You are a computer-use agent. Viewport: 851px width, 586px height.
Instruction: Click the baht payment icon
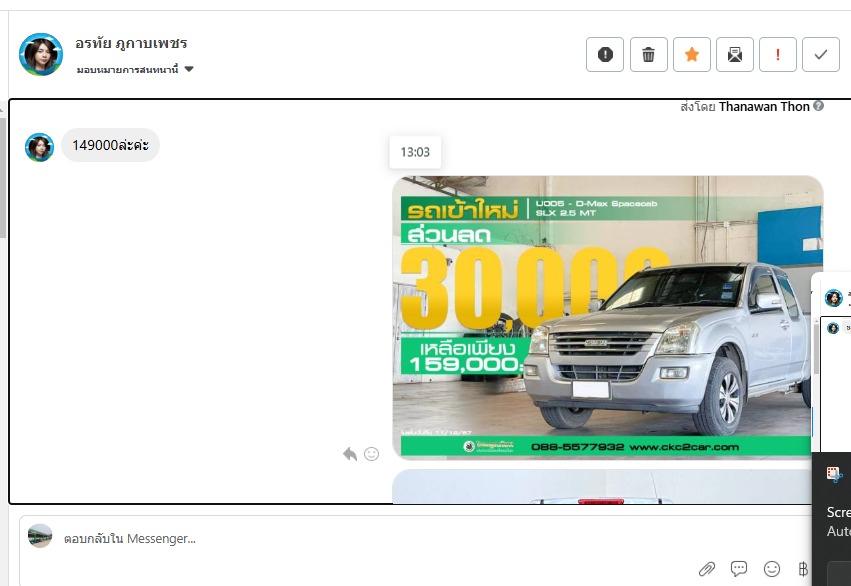pyautogui.click(x=803, y=569)
